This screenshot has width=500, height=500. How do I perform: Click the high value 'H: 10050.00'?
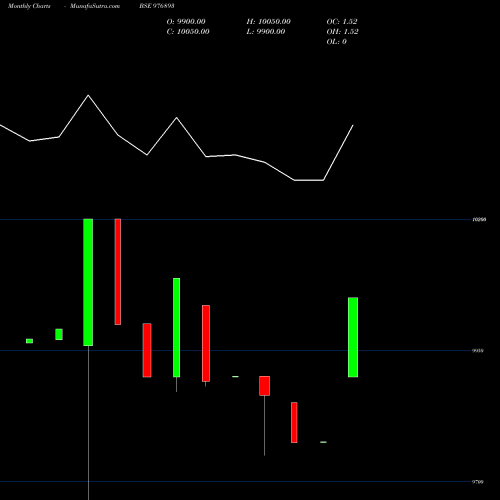(269, 22)
